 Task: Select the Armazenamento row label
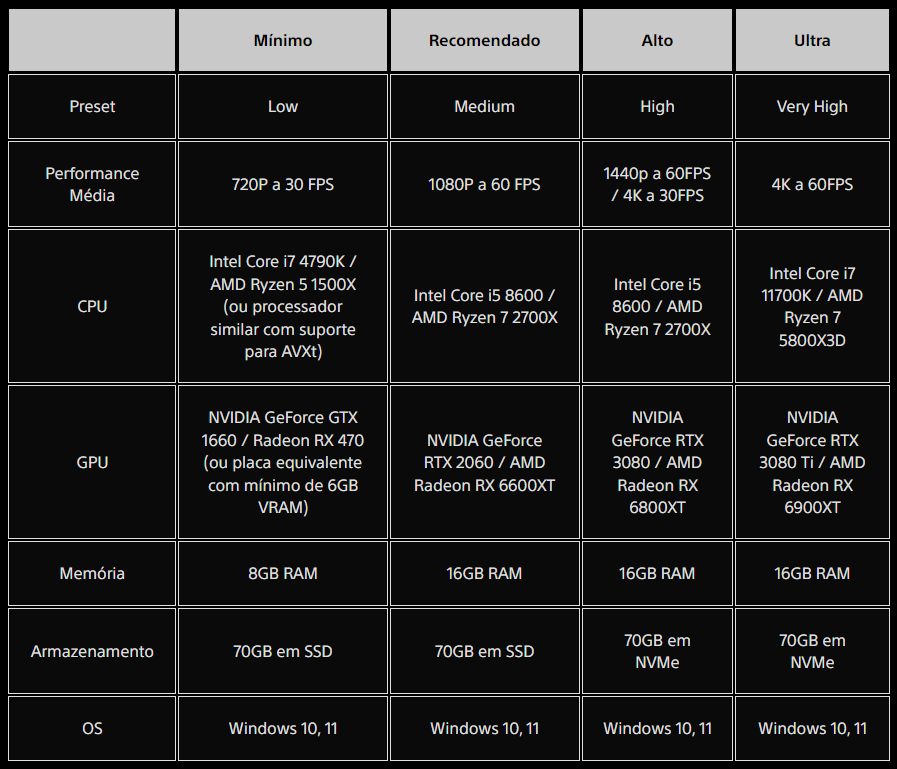coord(92,651)
